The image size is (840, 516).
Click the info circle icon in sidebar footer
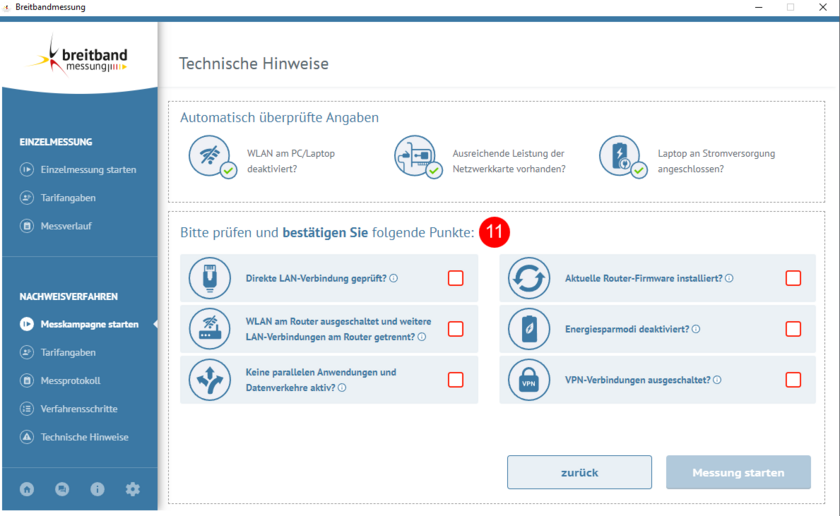click(x=97, y=489)
